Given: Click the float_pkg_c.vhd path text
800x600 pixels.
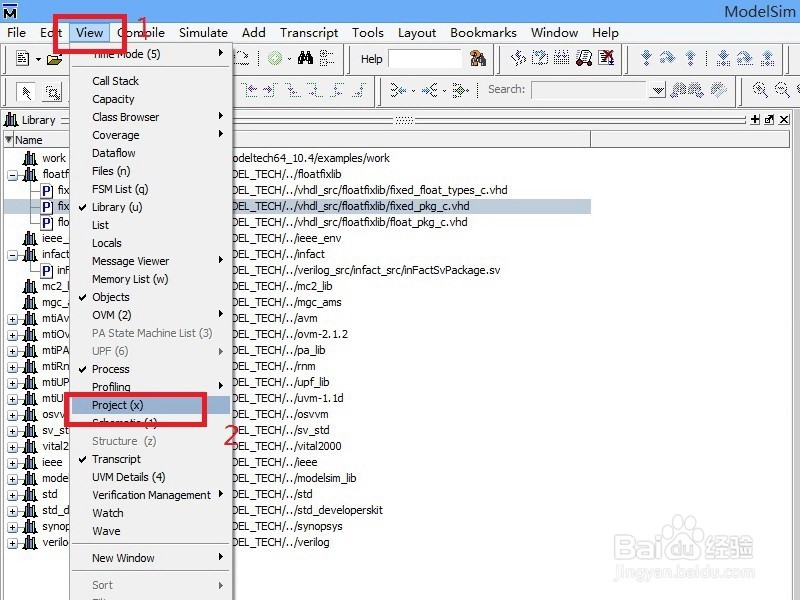Looking at the screenshot, I should 350,222.
